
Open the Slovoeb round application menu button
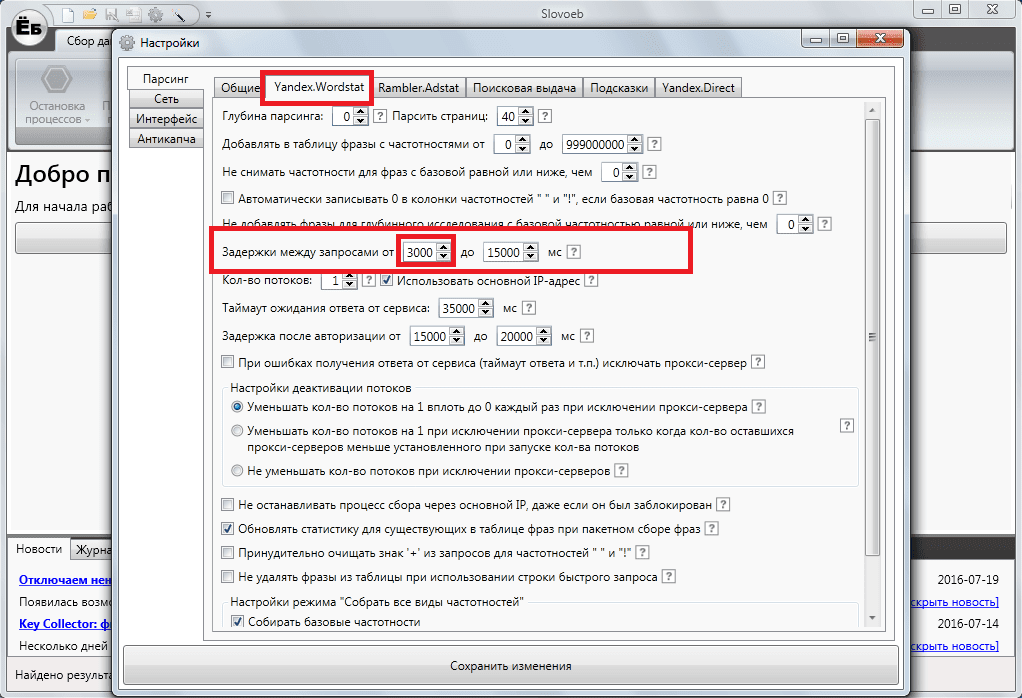[x=29, y=27]
